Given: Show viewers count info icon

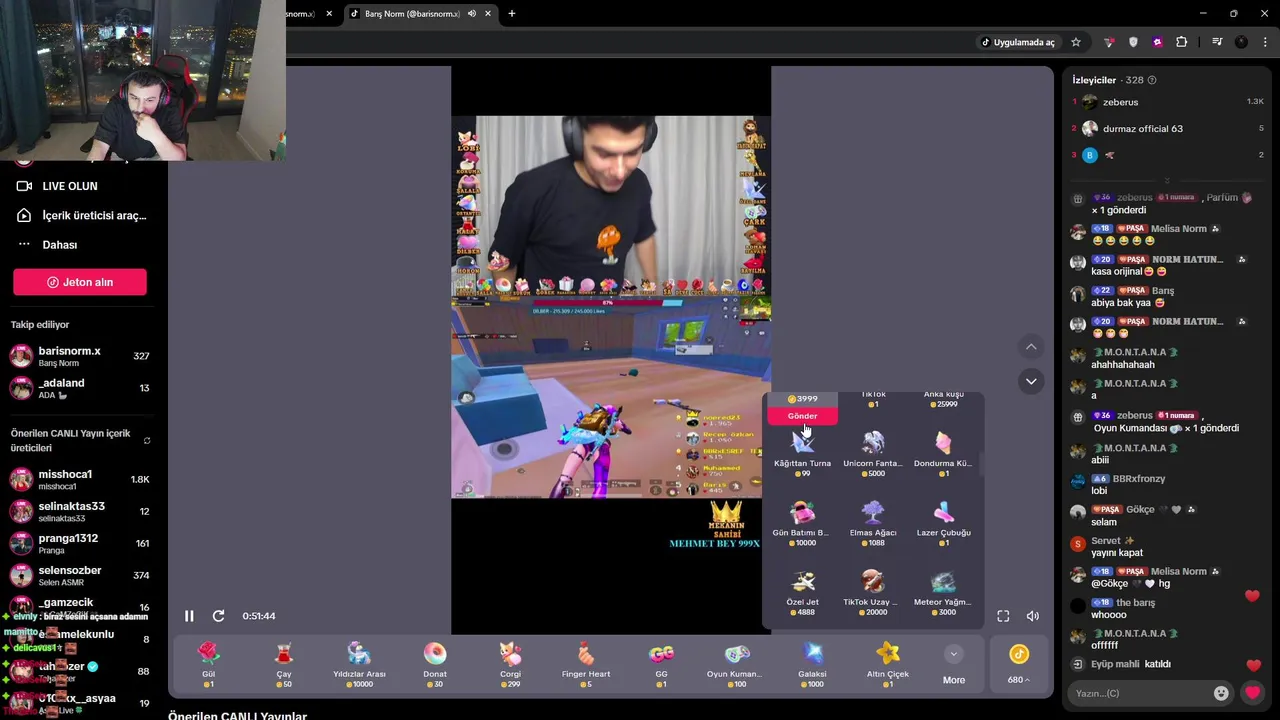Looking at the screenshot, I should (x=1152, y=80).
